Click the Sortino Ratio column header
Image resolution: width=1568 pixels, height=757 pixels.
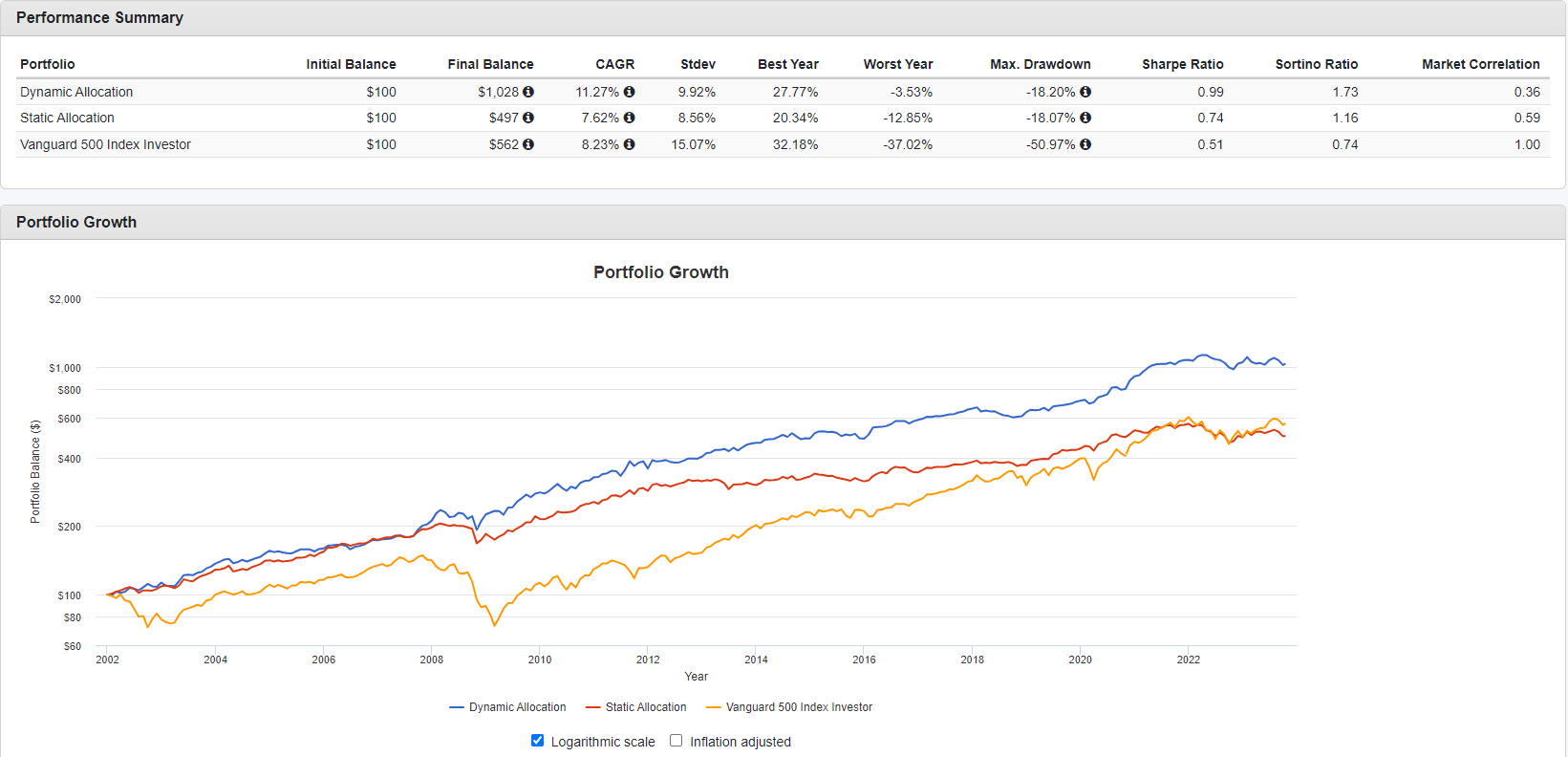pyautogui.click(x=1316, y=64)
